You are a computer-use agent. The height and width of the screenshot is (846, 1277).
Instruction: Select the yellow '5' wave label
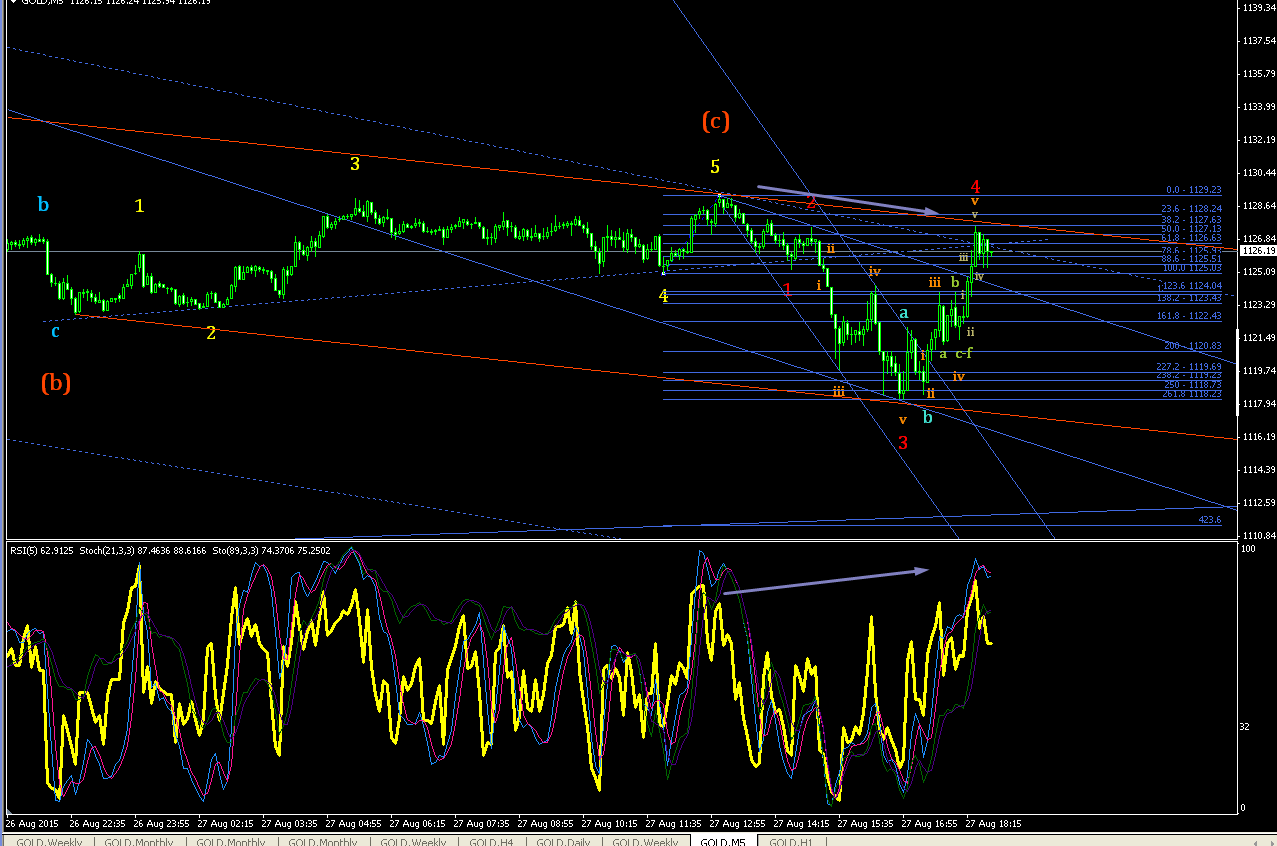[x=715, y=166]
